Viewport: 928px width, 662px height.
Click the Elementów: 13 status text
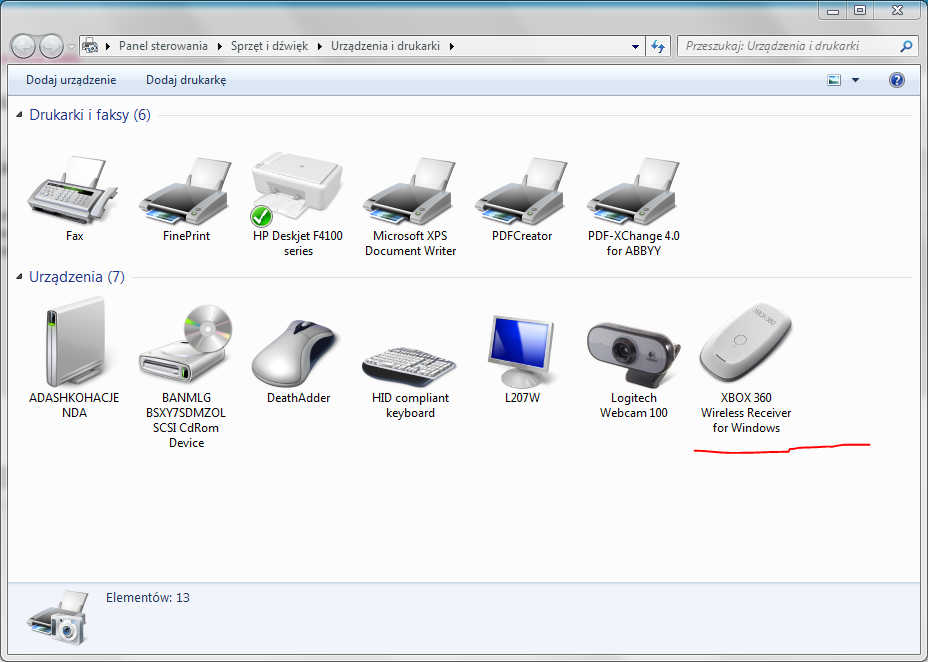click(148, 598)
